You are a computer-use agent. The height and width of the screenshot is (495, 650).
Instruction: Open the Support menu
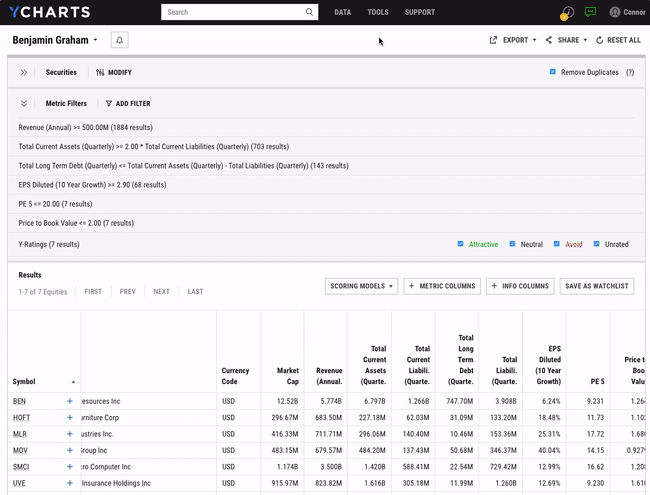[x=420, y=12]
